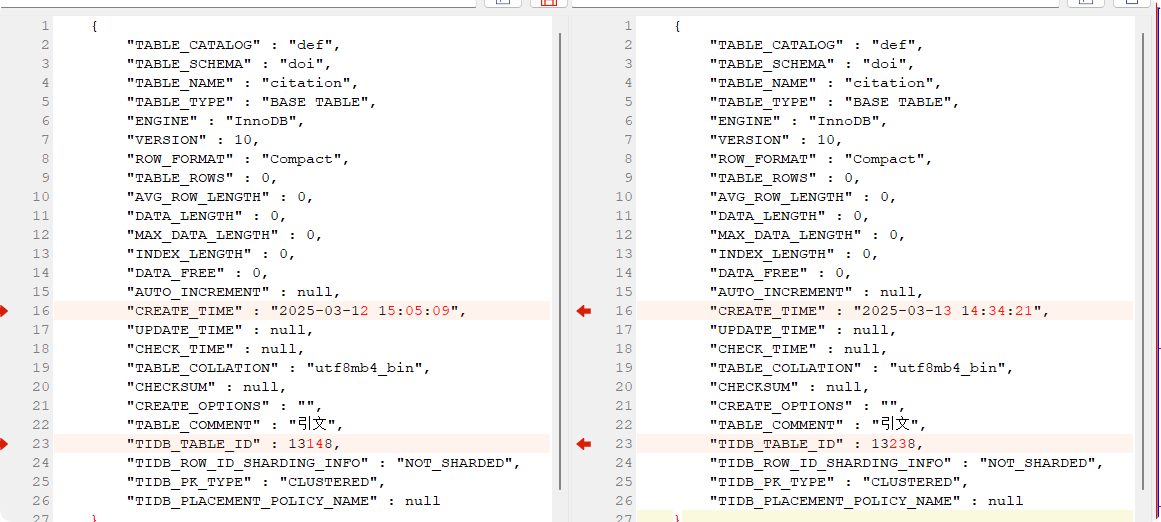The height and width of the screenshot is (522, 1161).
Task: Click "TABLE_ROWS" : 0 in right pane
Action: tap(785, 178)
